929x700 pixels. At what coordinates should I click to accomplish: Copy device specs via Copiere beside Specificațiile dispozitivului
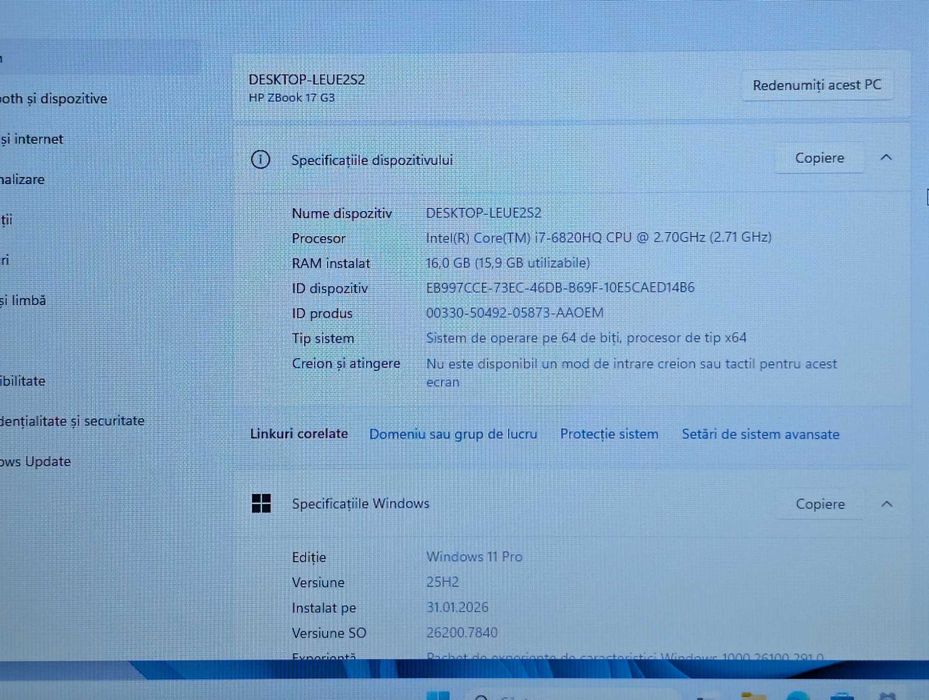(819, 158)
